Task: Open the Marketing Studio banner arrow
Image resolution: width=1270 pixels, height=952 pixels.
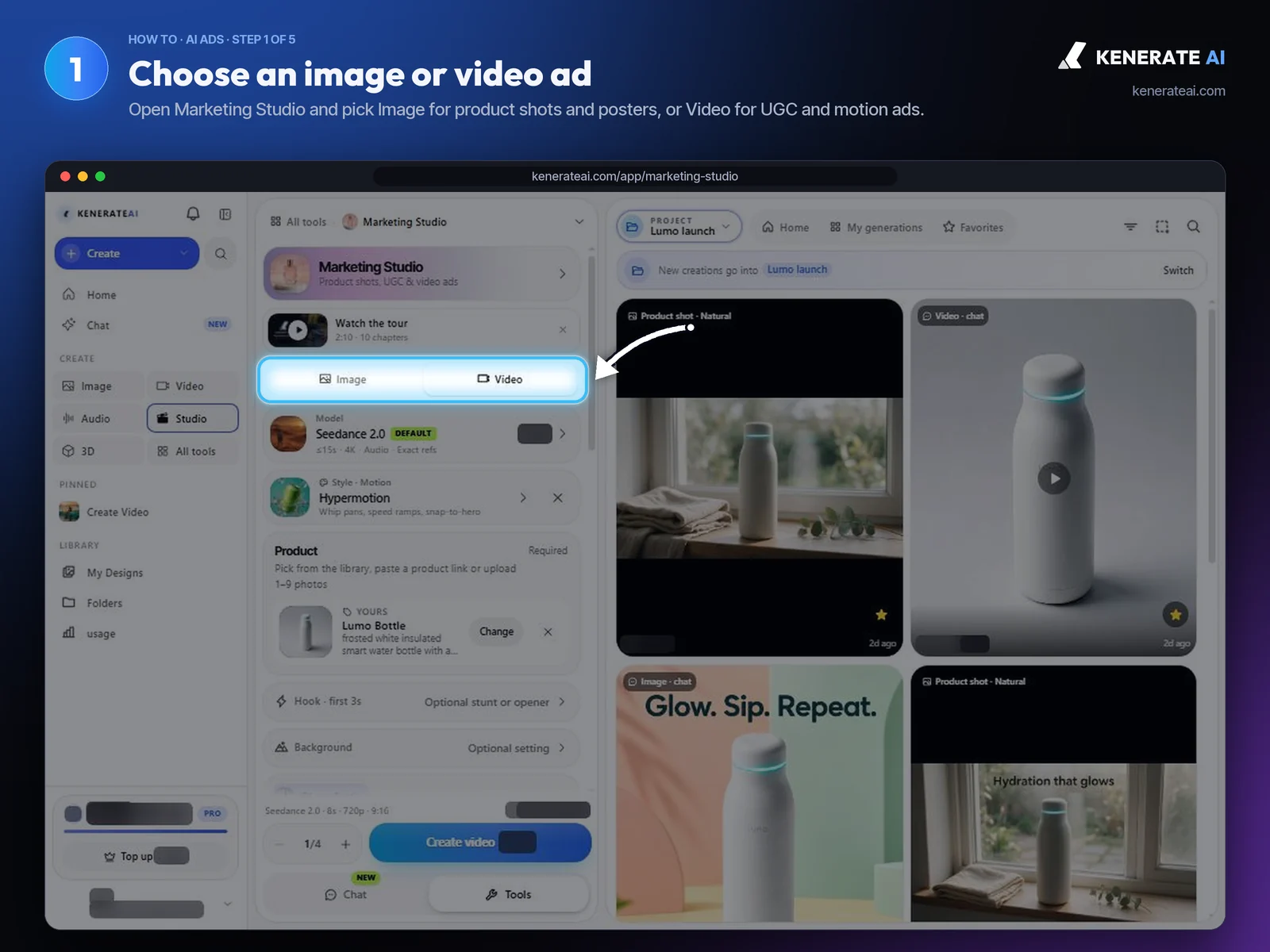Action: [563, 274]
